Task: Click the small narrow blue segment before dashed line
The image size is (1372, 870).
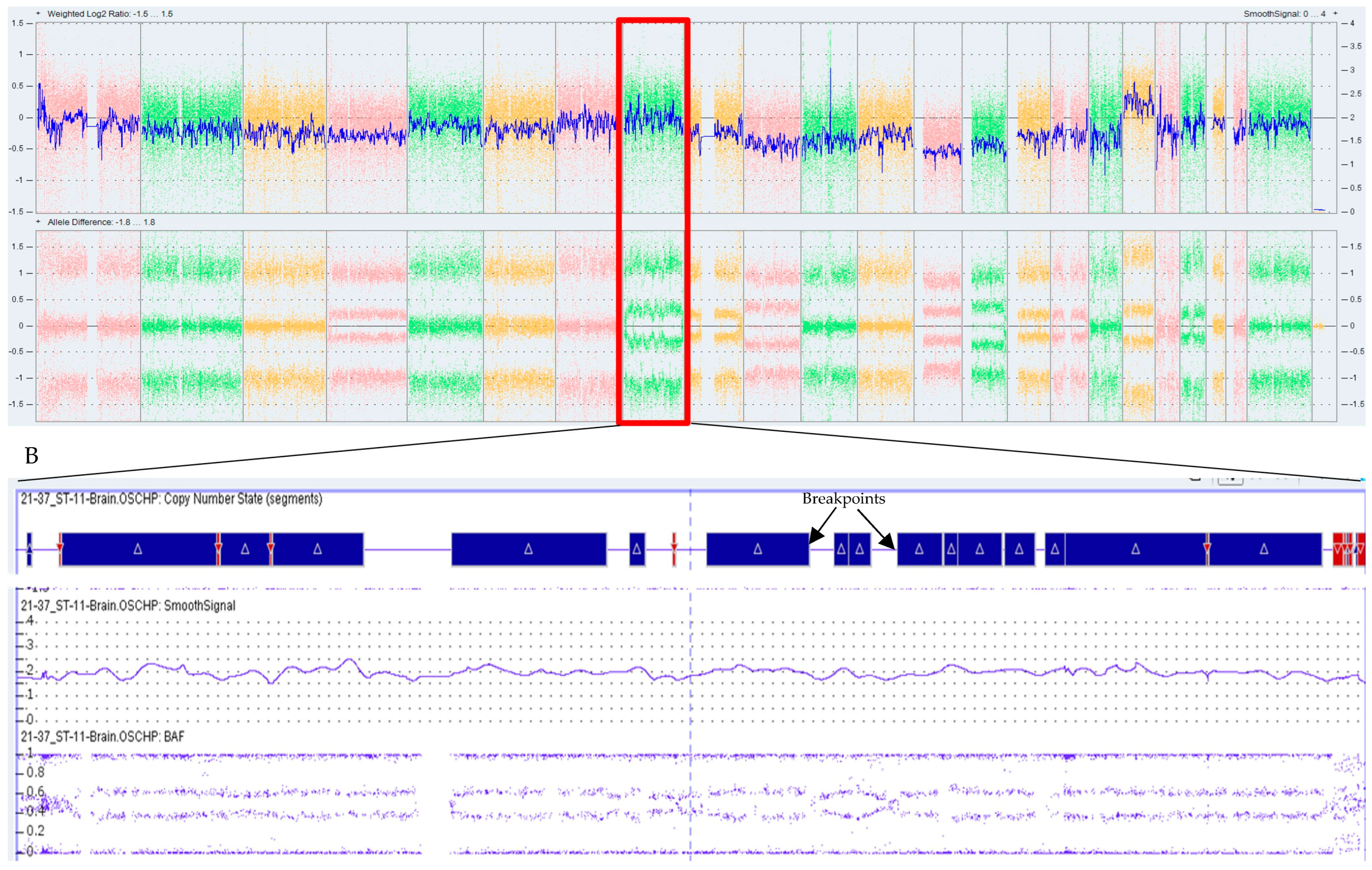Action: coord(637,549)
